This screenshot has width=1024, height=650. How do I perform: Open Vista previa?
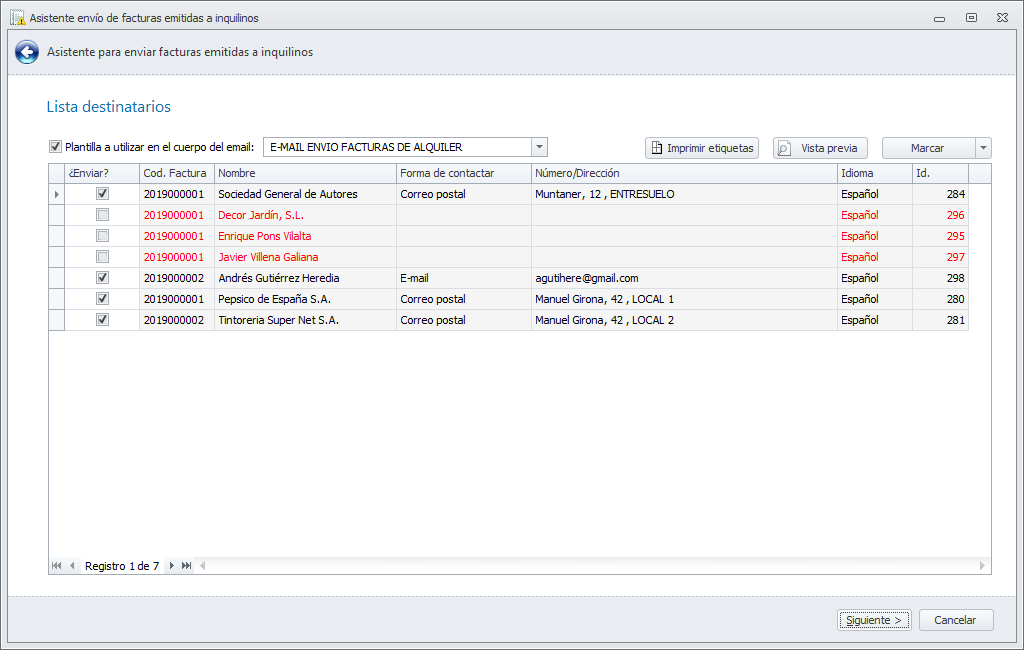[820, 148]
